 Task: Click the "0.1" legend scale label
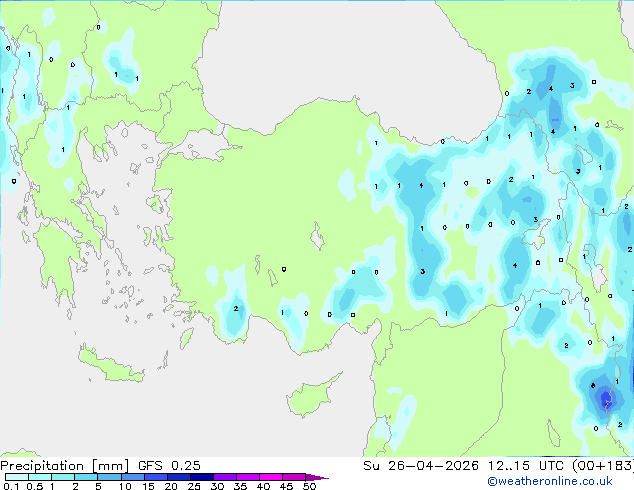pyautogui.click(x=11, y=486)
